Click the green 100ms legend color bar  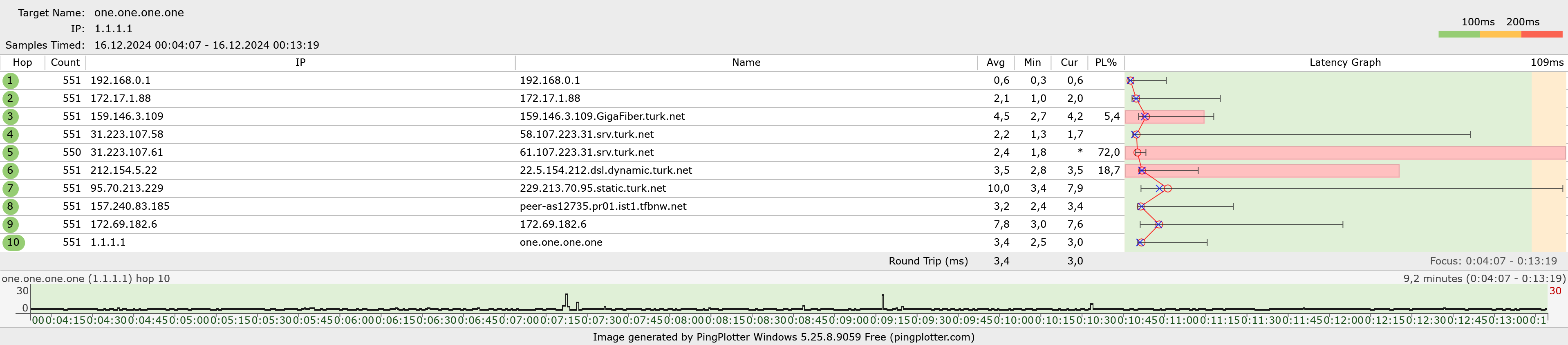(1458, 35)
